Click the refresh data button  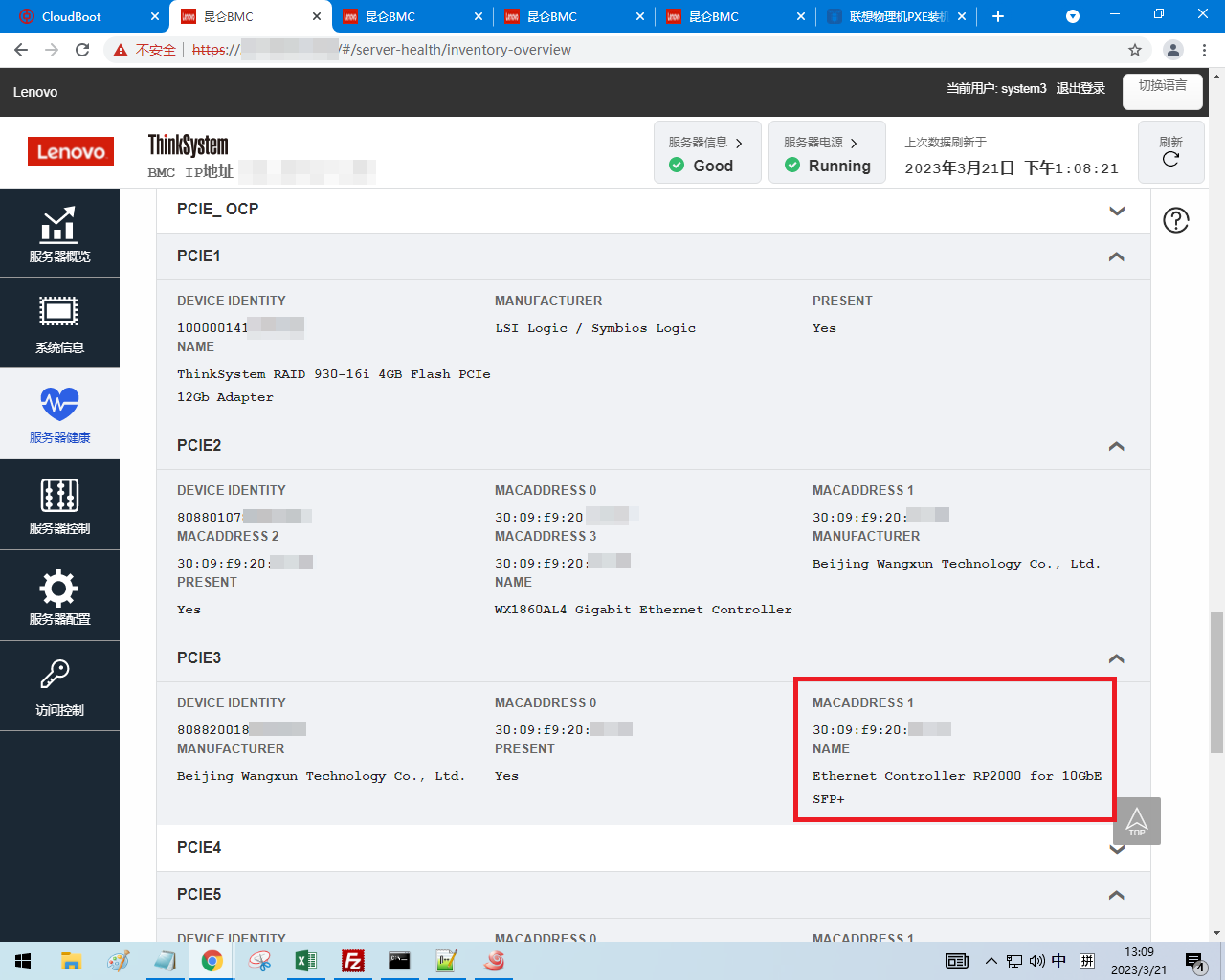tap(1170, 151)
